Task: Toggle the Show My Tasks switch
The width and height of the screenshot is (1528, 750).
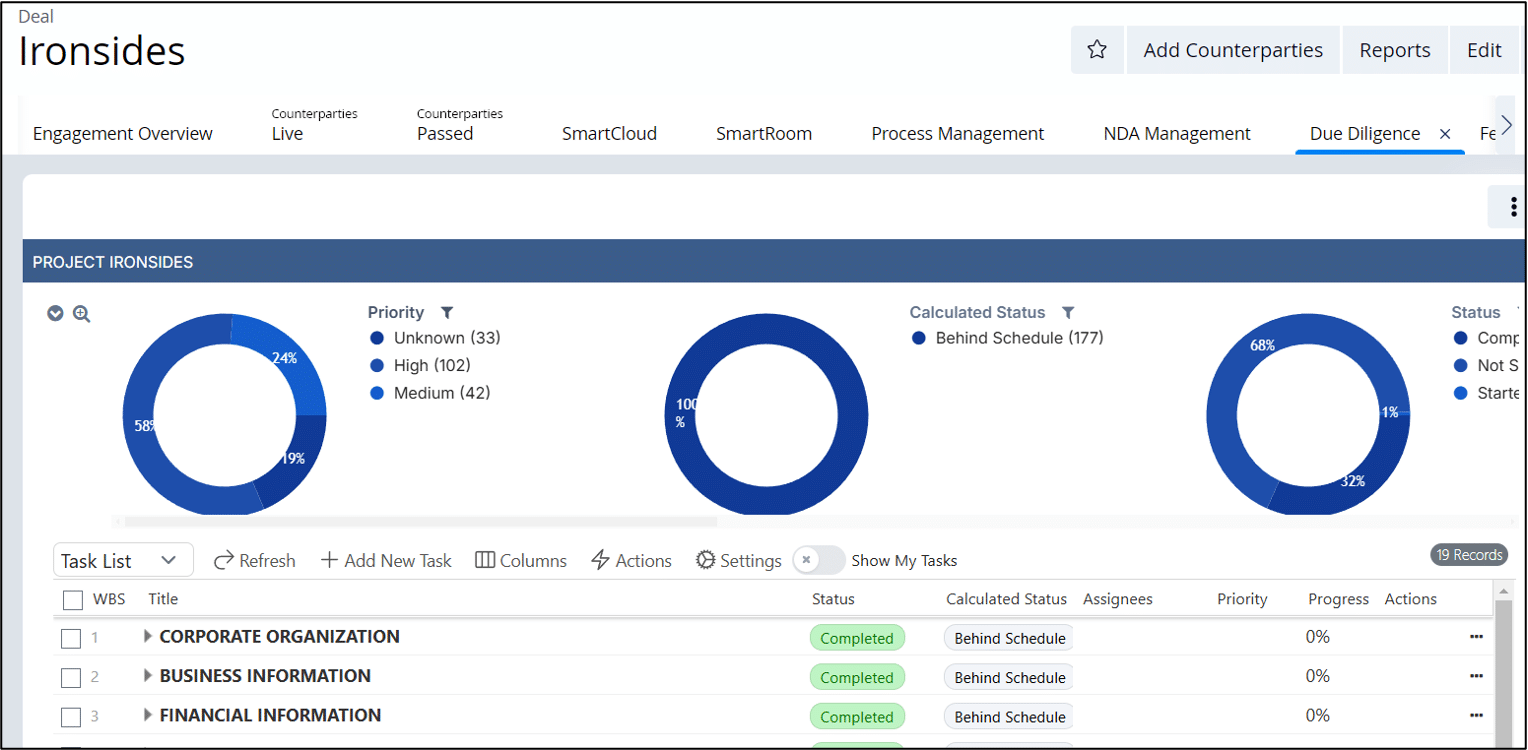Action: click(818, 560)
